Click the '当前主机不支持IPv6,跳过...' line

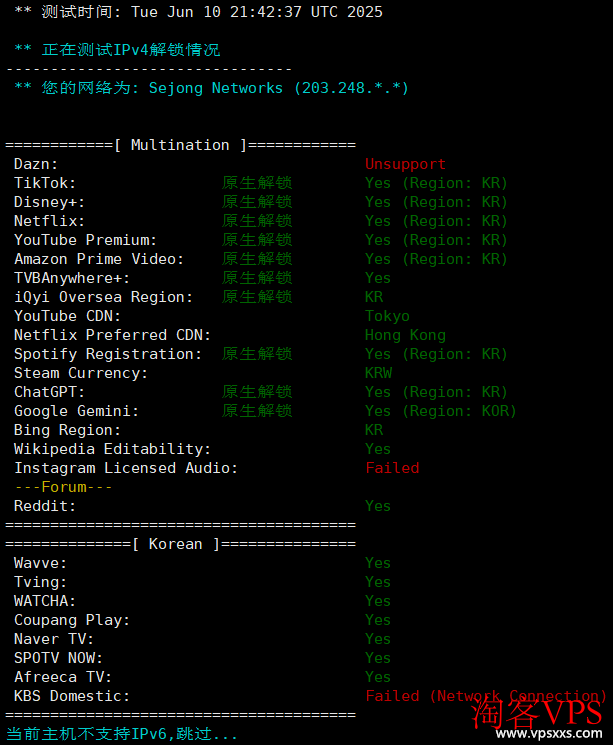(x=122, y=734)
